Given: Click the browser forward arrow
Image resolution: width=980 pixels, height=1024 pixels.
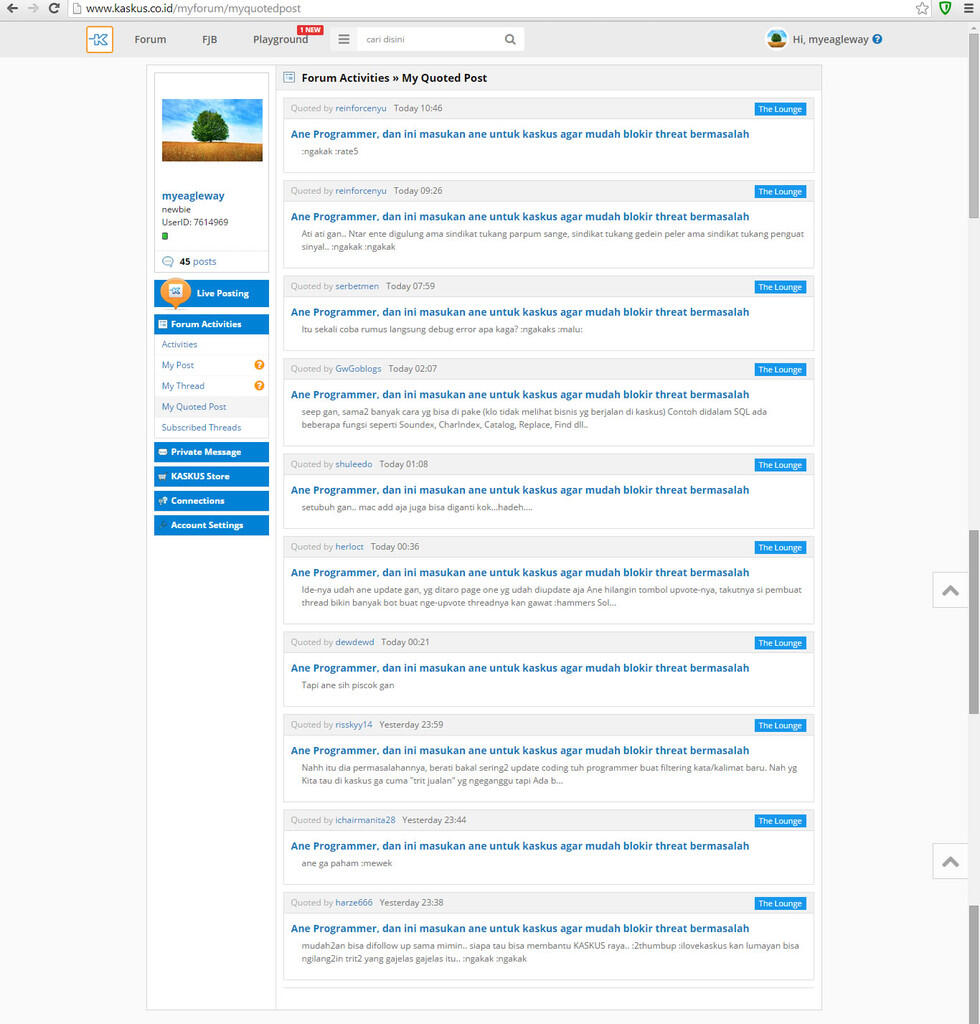Looking at the screenshot, I should click(33, 8).
